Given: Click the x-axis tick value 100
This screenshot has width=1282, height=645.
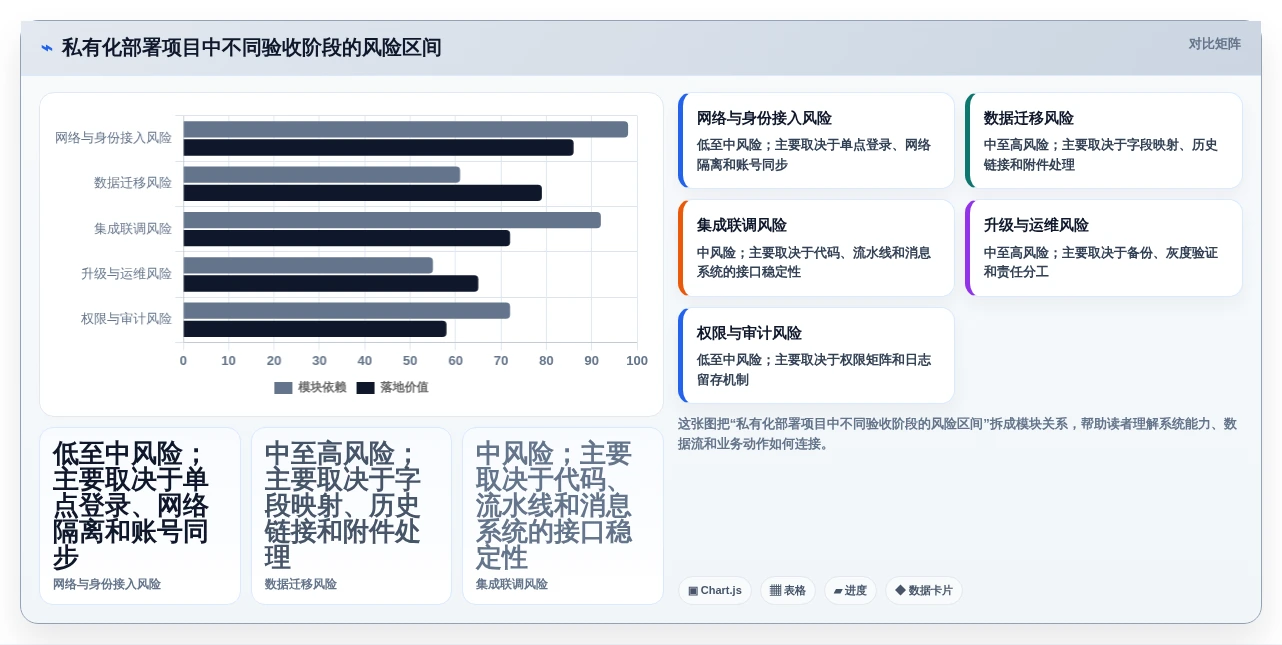Looking at the screenshot, I should 637,361.
